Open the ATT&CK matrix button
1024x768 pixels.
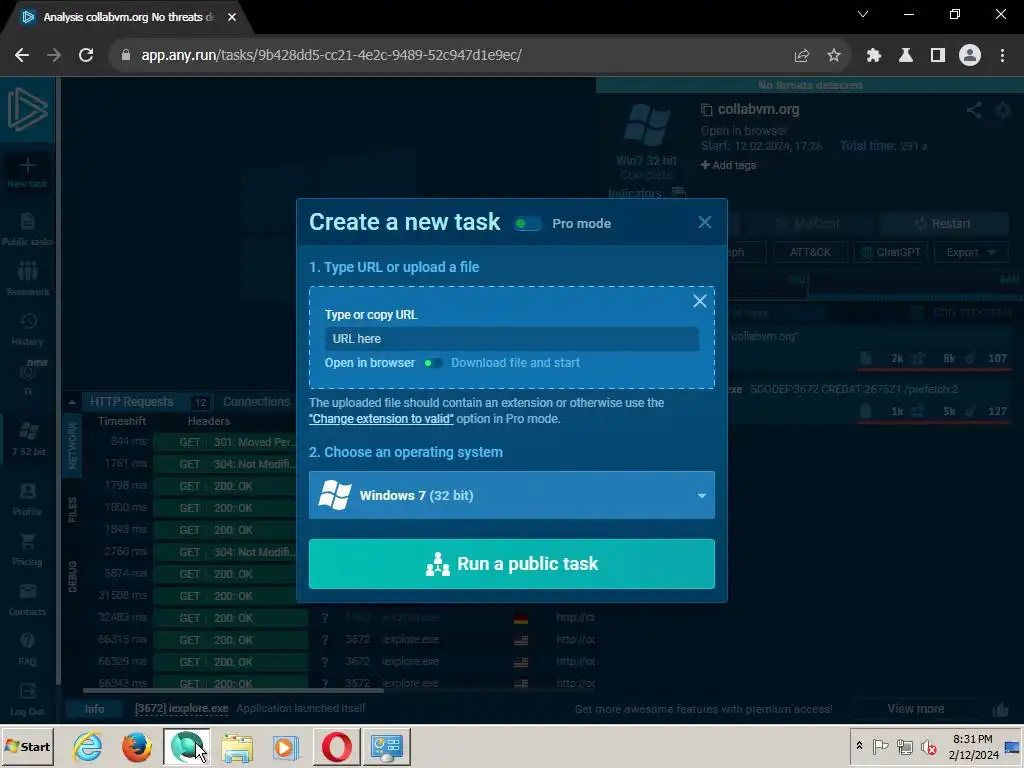810,252
